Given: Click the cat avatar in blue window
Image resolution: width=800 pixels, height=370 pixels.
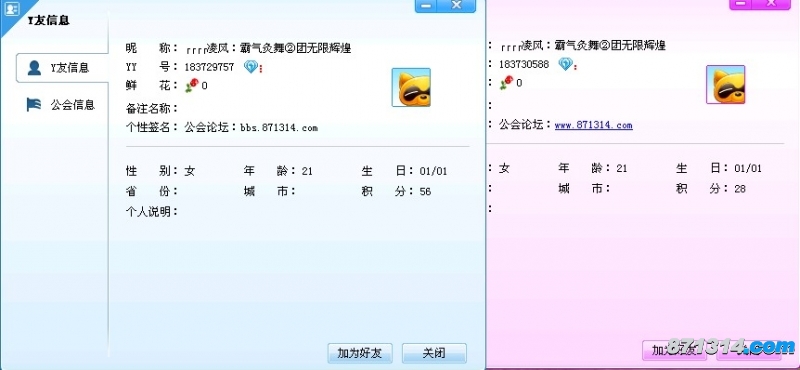Looking at the screenshot, I should pyautogui.click(x=411, y=87).
